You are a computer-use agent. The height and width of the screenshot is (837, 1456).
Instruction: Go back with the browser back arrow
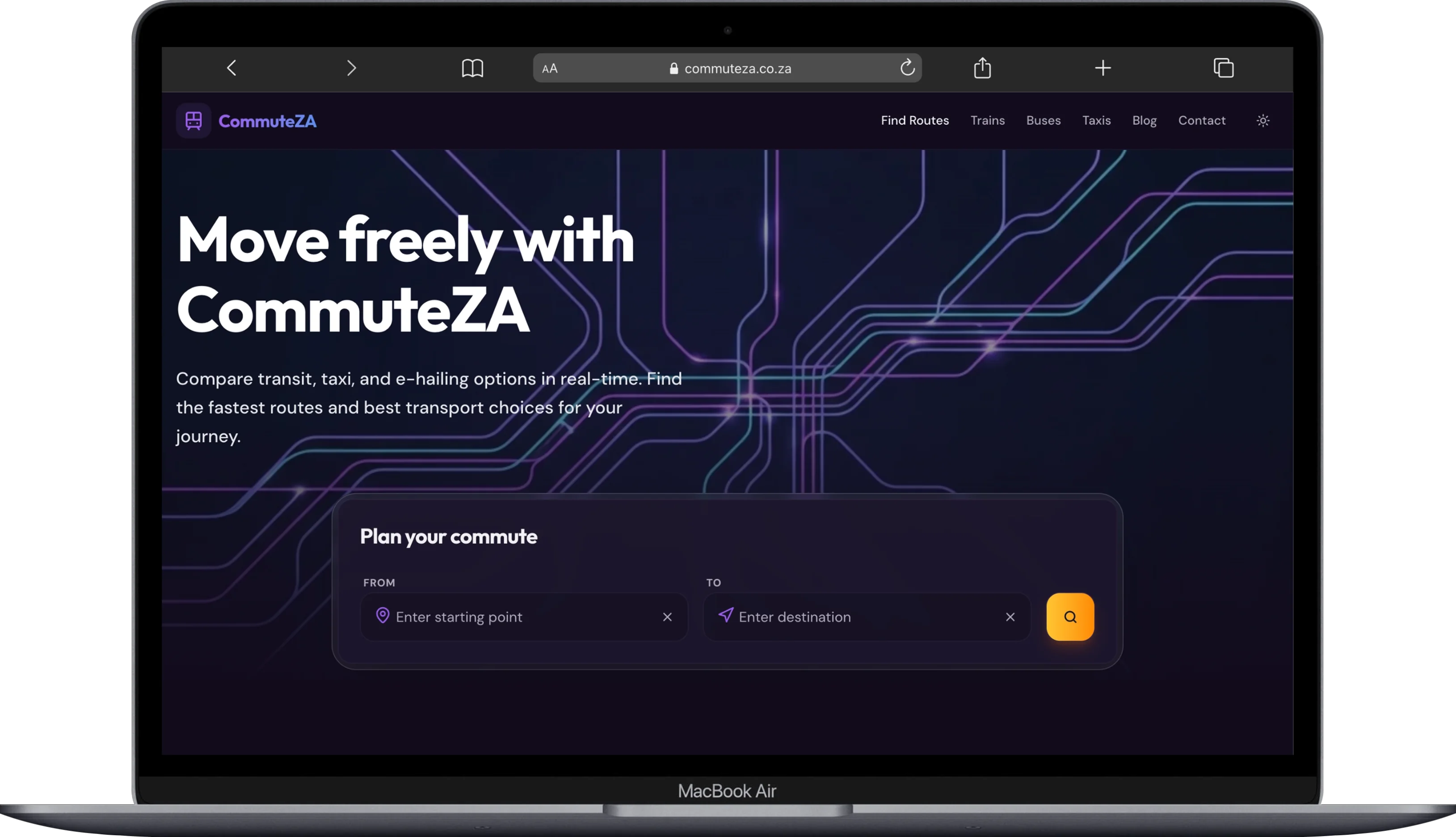click(231, 68)
